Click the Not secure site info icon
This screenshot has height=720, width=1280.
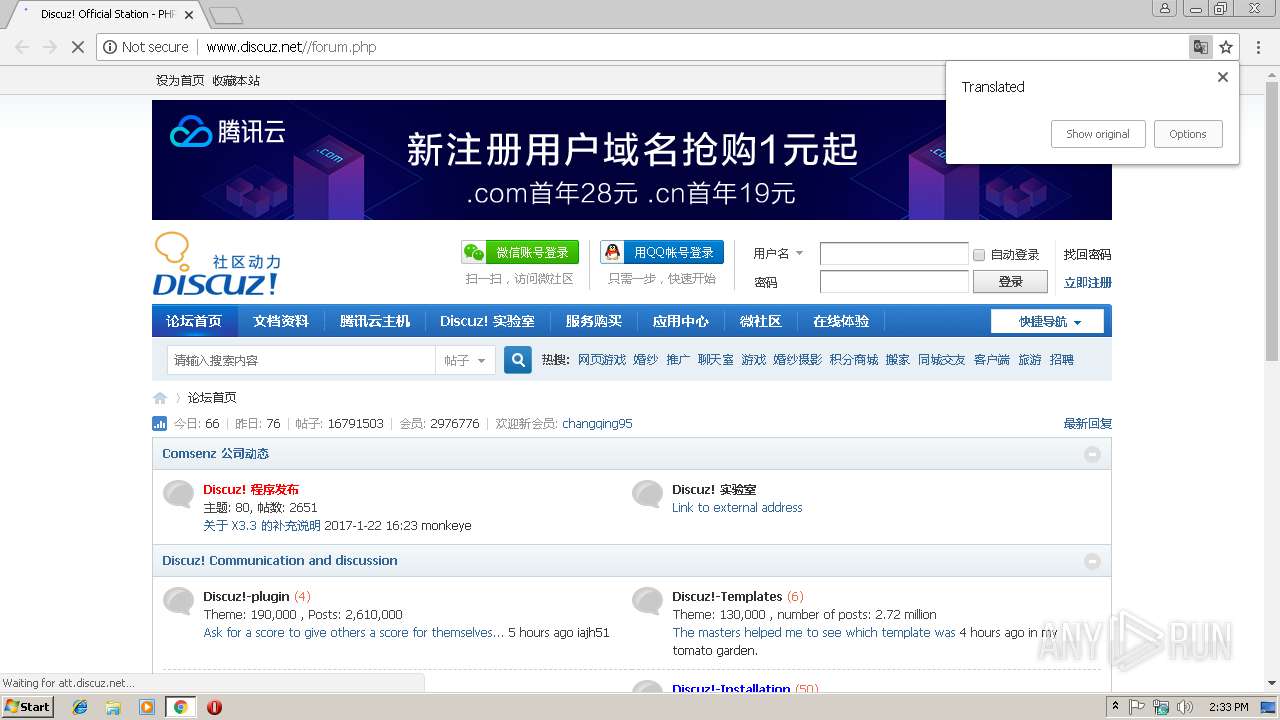(x=110, y=47)
